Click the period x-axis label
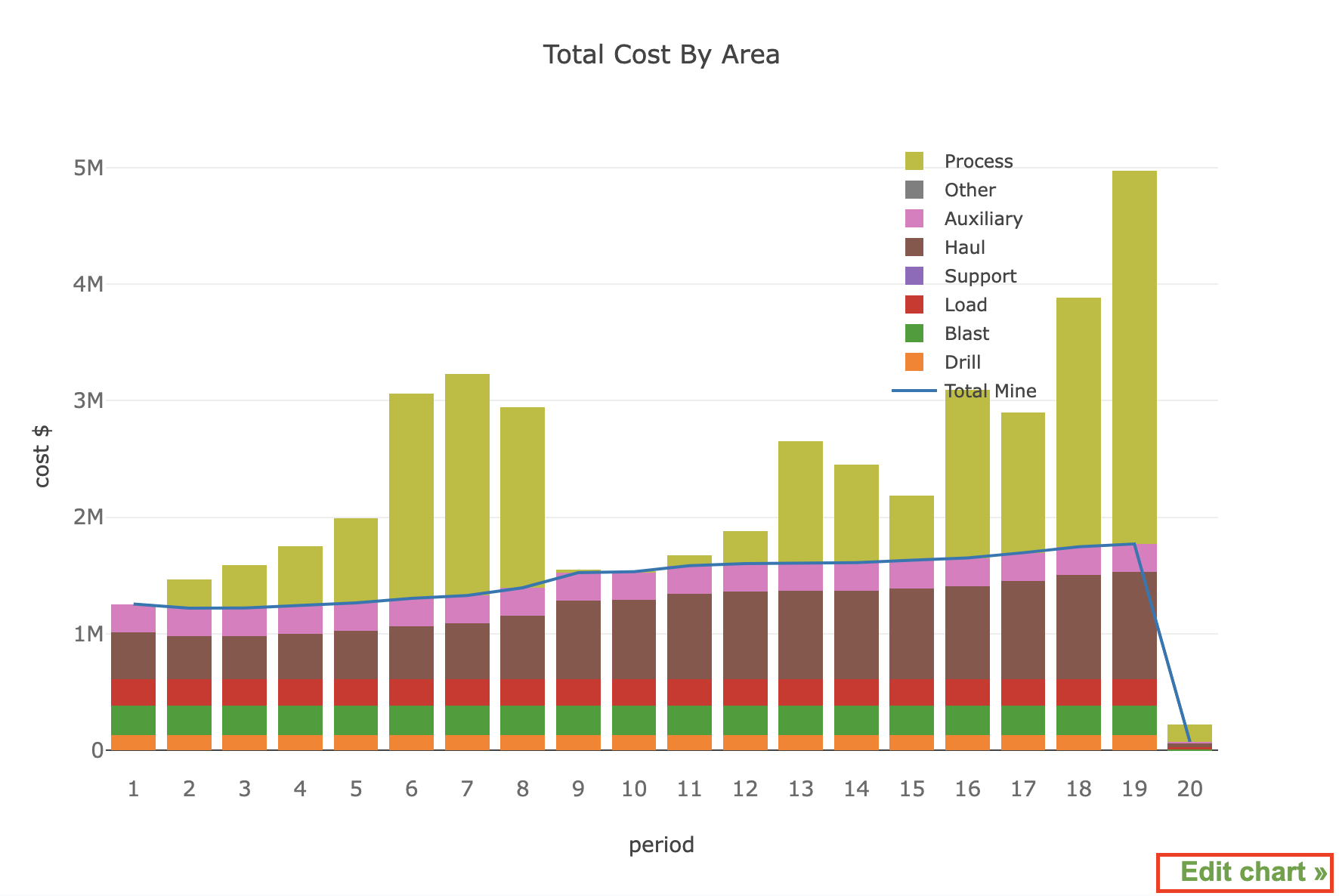 click(x=661, y=845)
